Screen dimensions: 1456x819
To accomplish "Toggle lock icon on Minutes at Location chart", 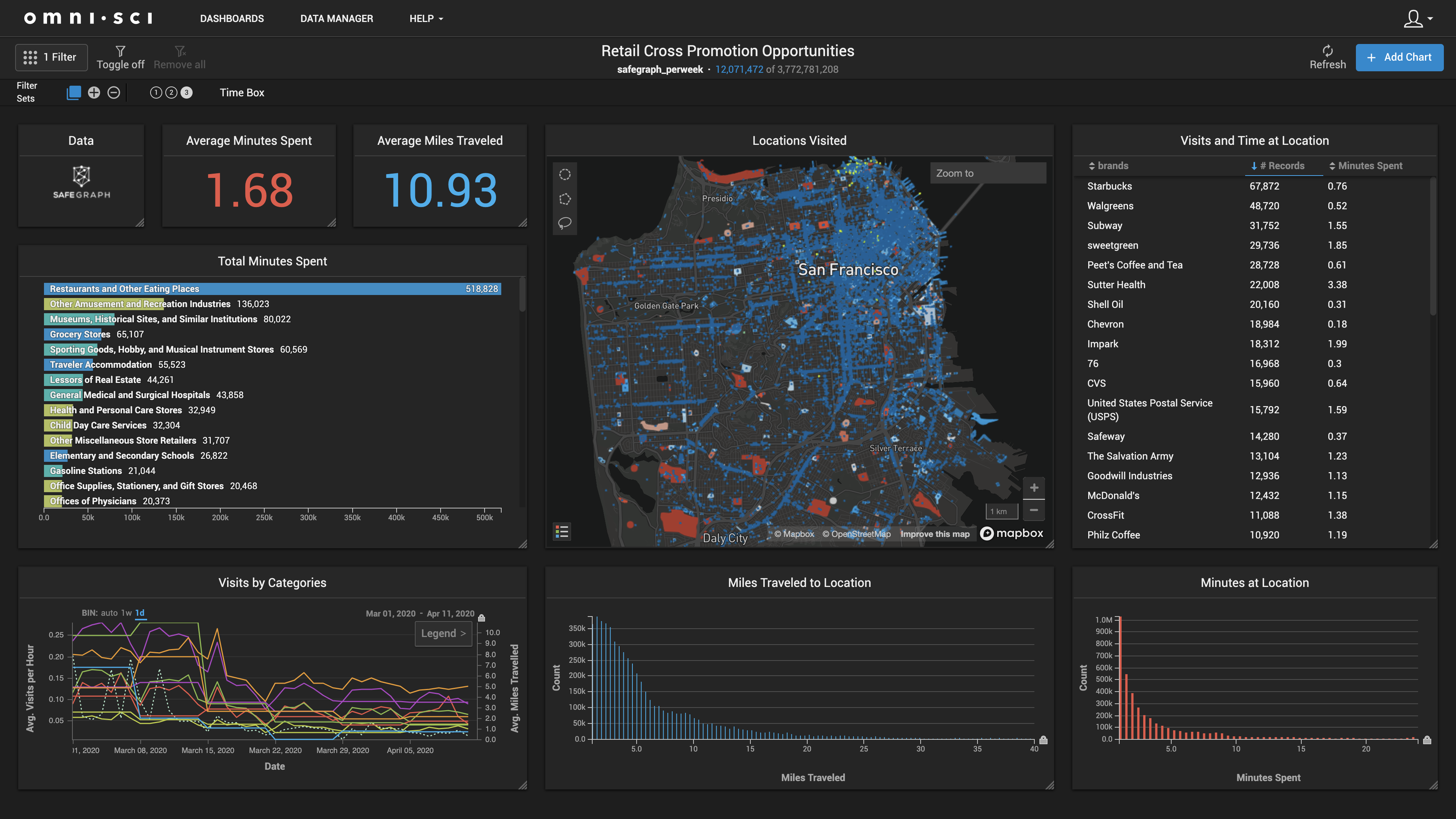I will (x=1426, y=740).
